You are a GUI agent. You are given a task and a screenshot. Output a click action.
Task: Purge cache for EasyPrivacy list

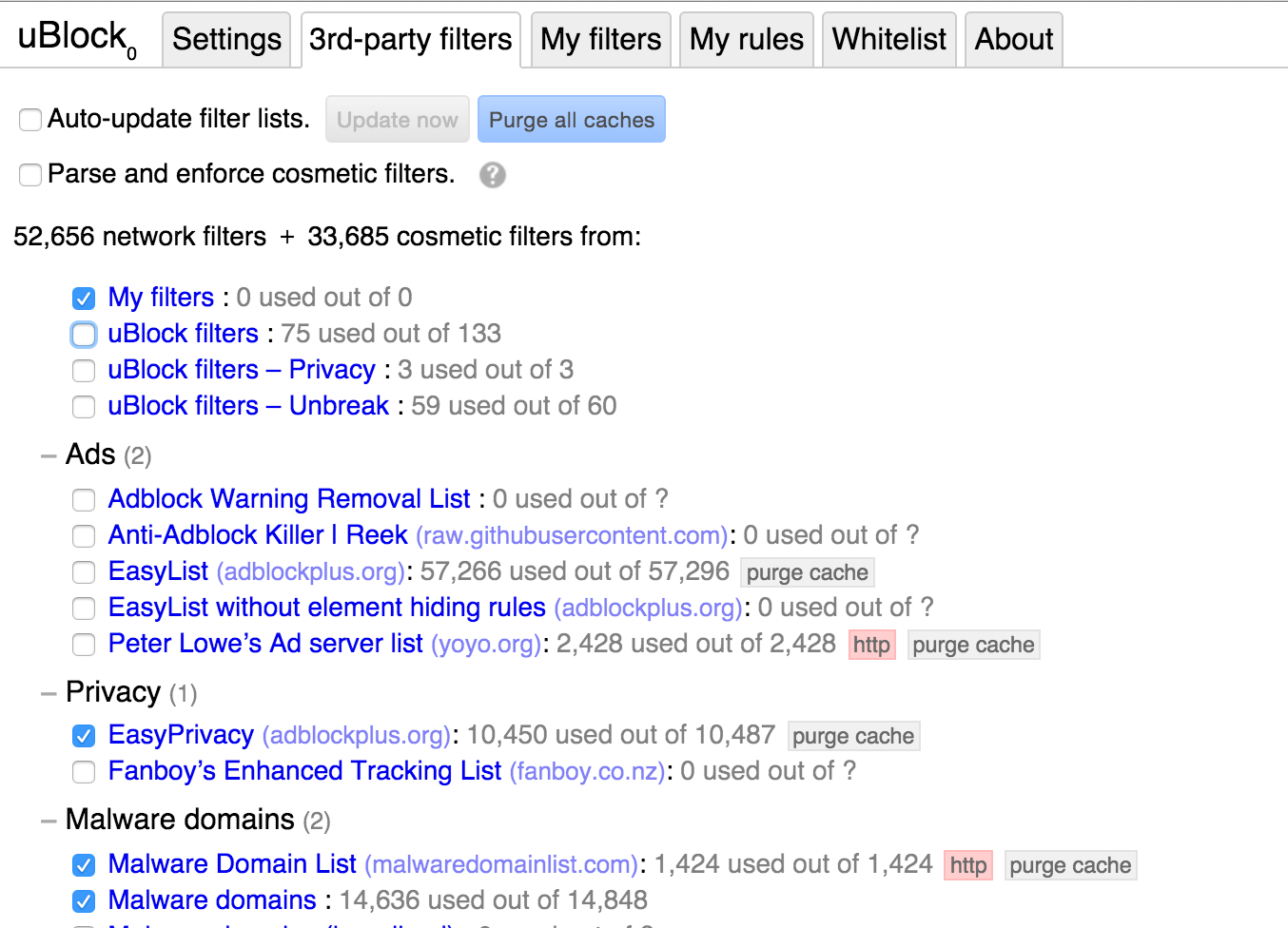852,736
